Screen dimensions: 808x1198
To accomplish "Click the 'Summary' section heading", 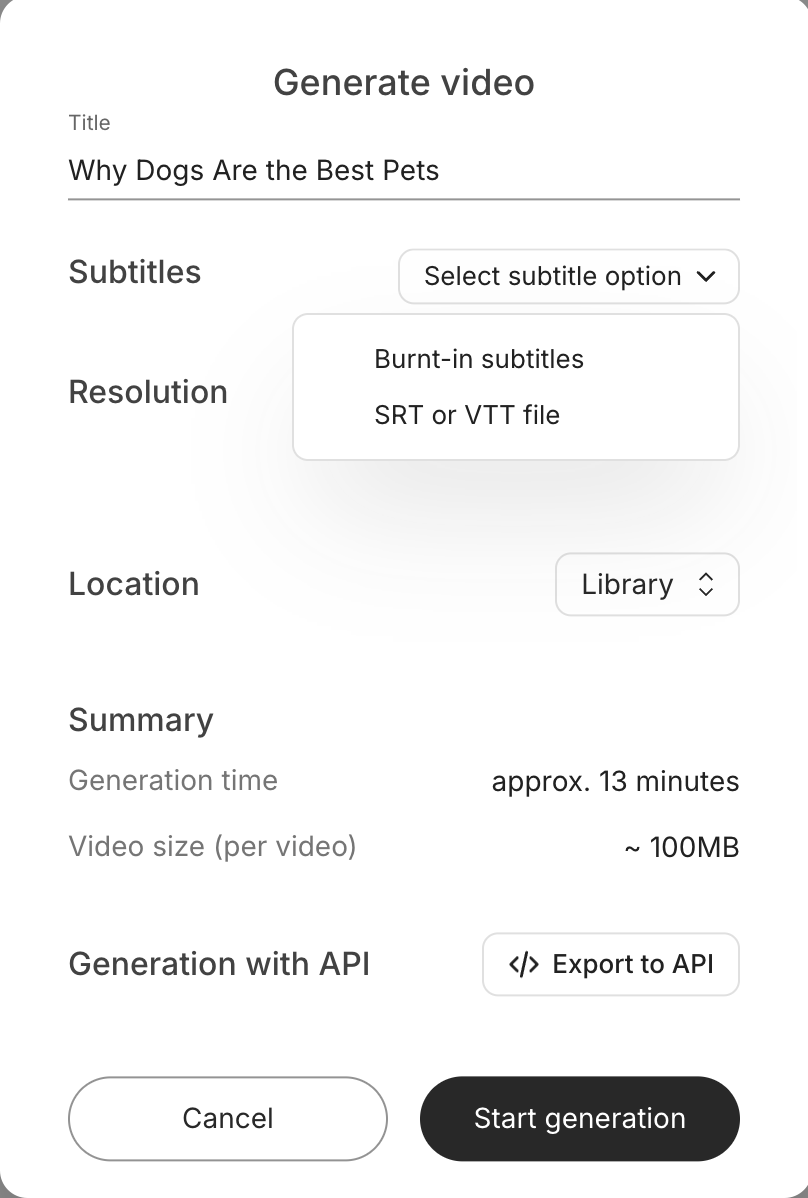I will click(141, 720).
